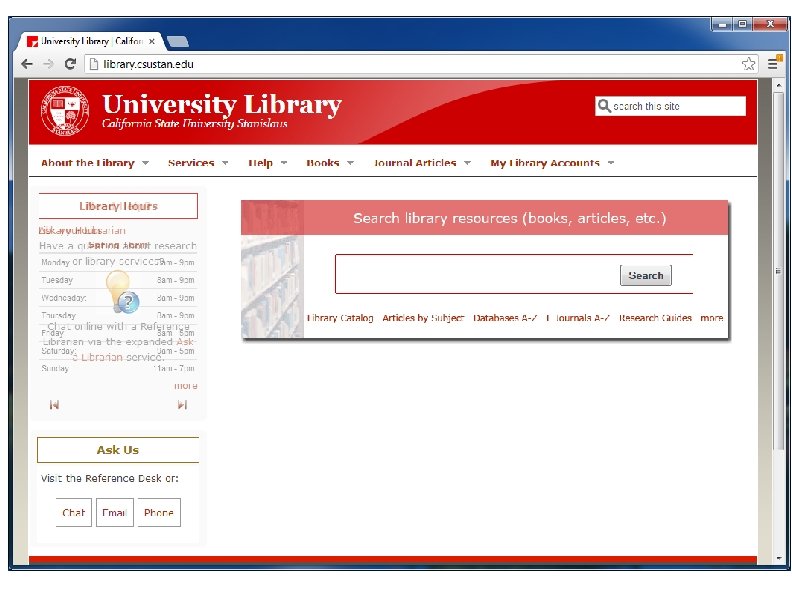This screenshot has height=612, width=792.
Task: Go back with the browser back arrow
Action: tap(27, 64)
